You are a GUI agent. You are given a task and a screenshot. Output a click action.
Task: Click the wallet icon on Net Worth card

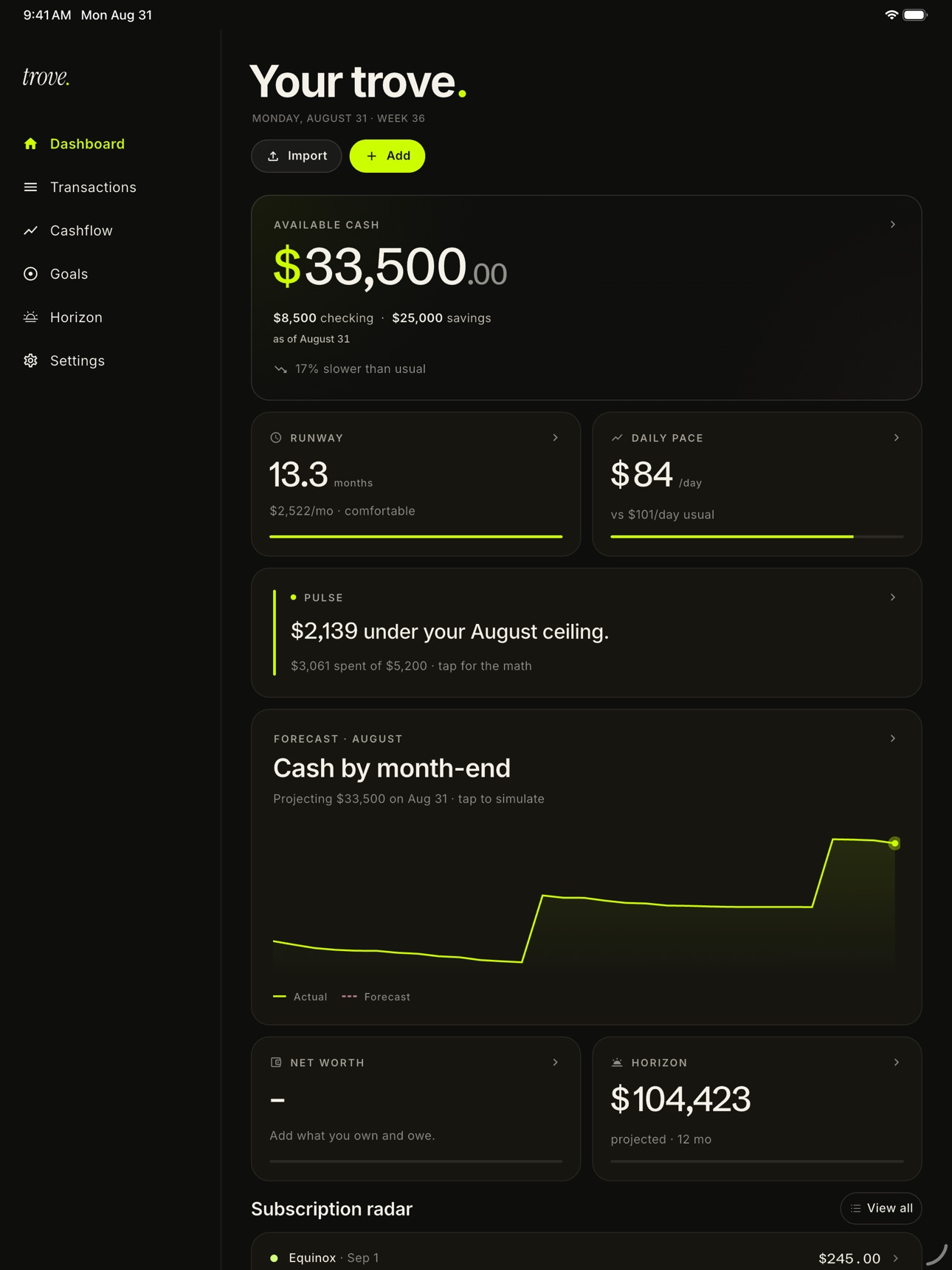276,1063
